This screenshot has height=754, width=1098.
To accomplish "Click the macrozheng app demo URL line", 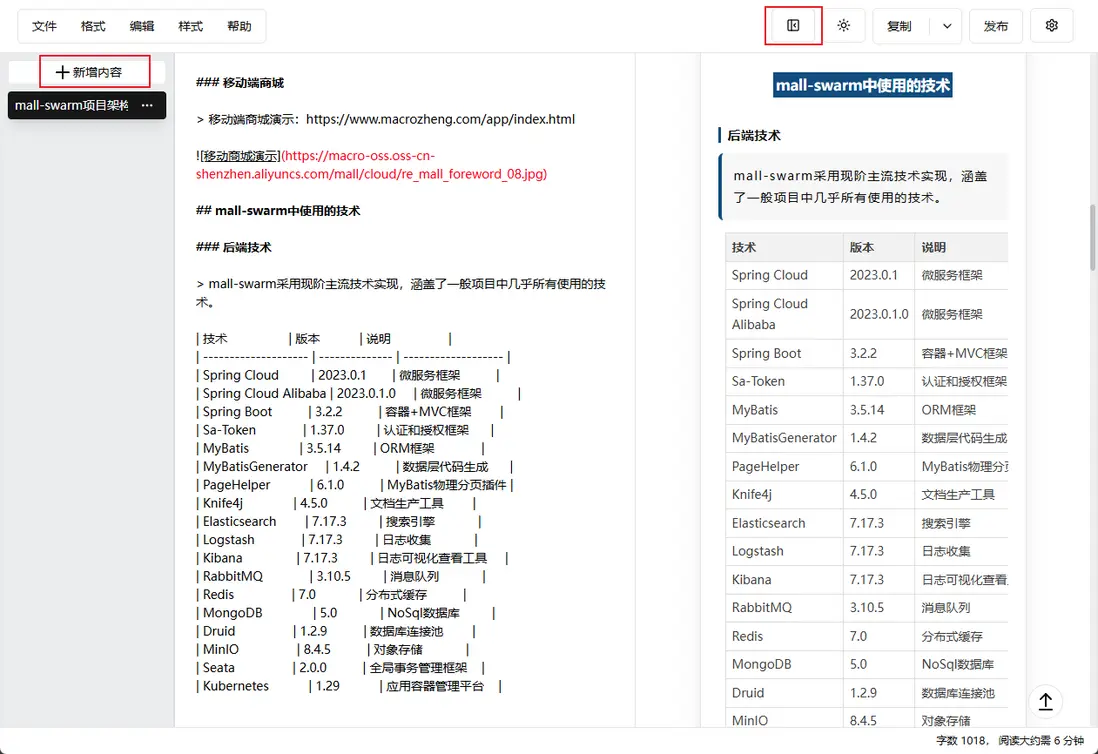I will click(386, 119).
